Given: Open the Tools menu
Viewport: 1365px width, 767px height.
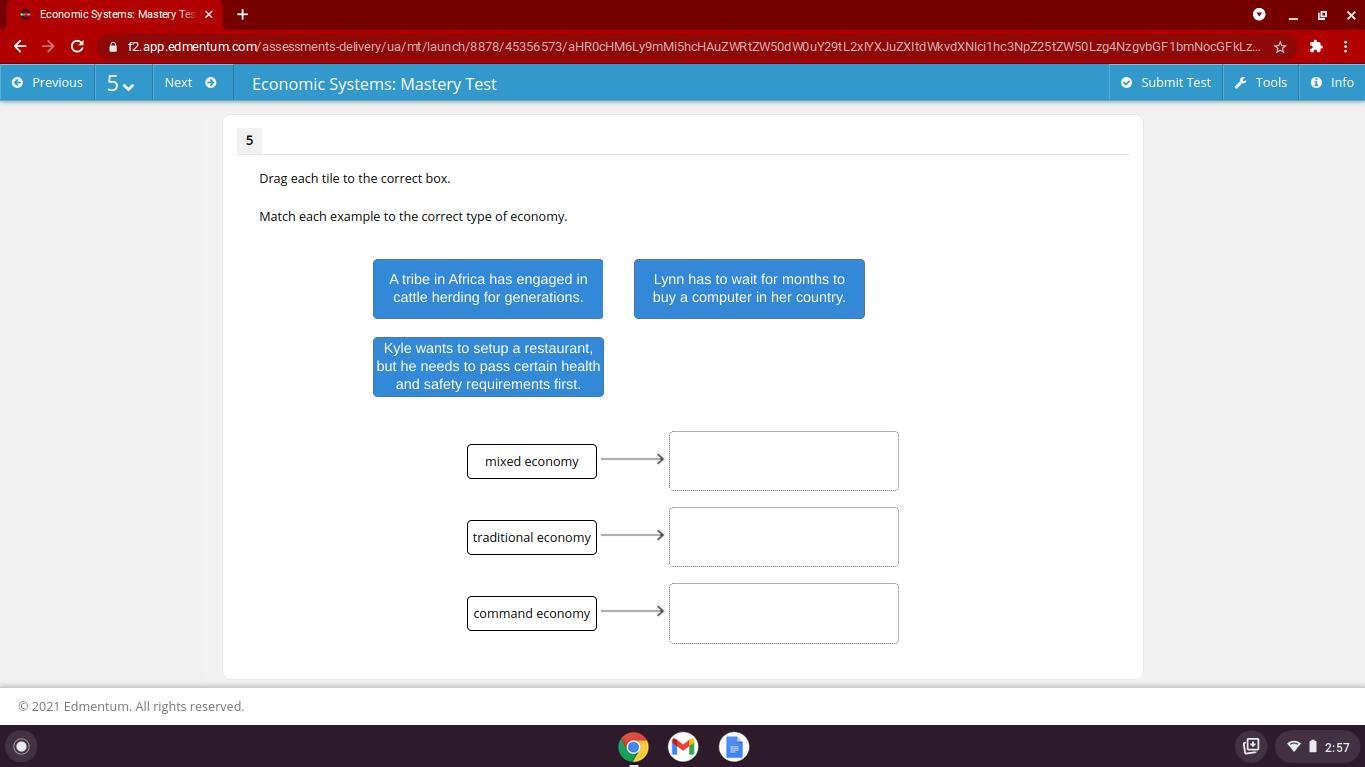Looking at the screenshot, I should point(1261,83).
